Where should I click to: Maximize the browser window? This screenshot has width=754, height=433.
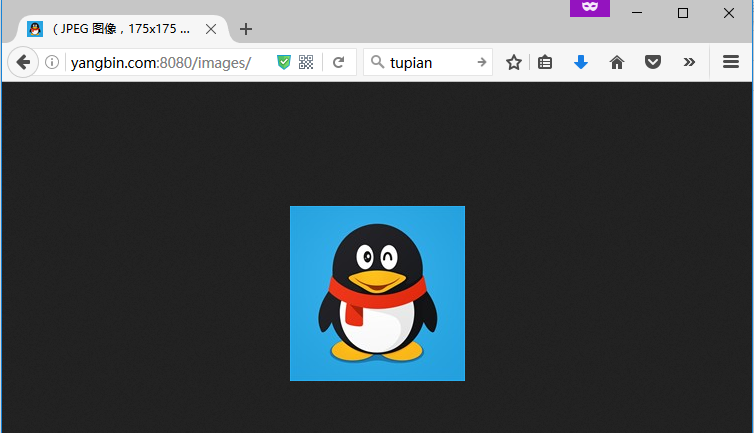point(683,13)
